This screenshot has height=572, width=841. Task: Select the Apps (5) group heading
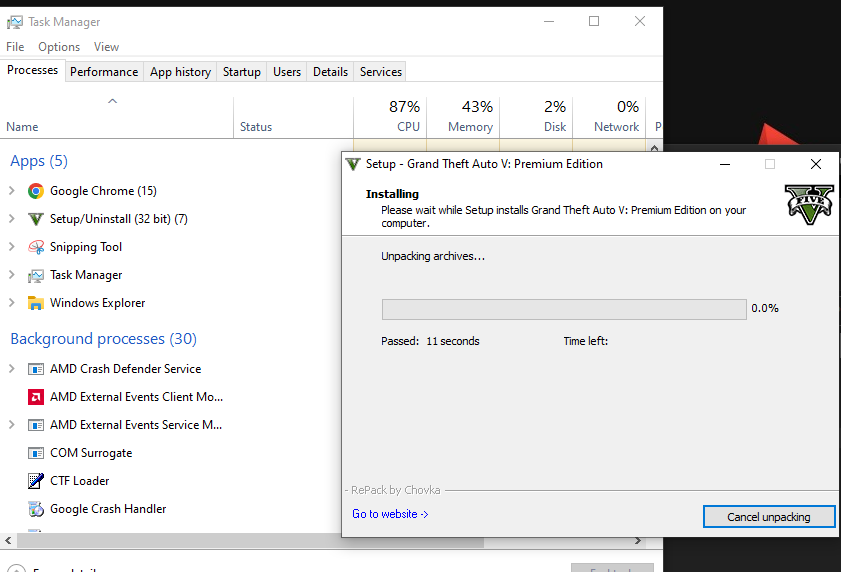[x=39, y=161]
